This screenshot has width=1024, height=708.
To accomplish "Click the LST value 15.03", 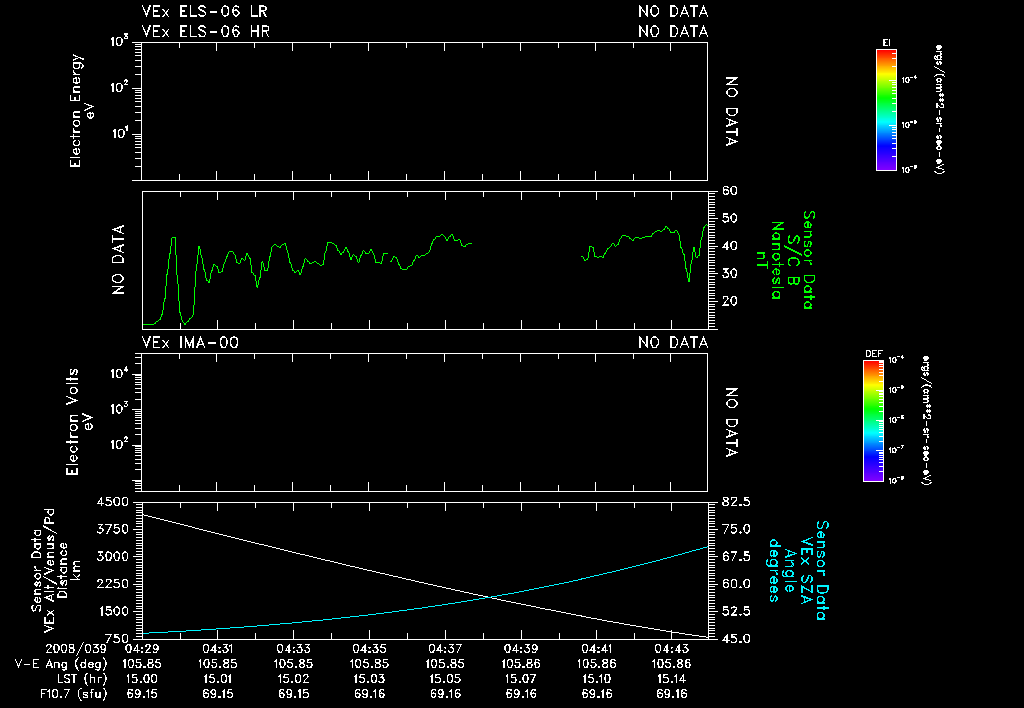I will [x=369, y=679].
